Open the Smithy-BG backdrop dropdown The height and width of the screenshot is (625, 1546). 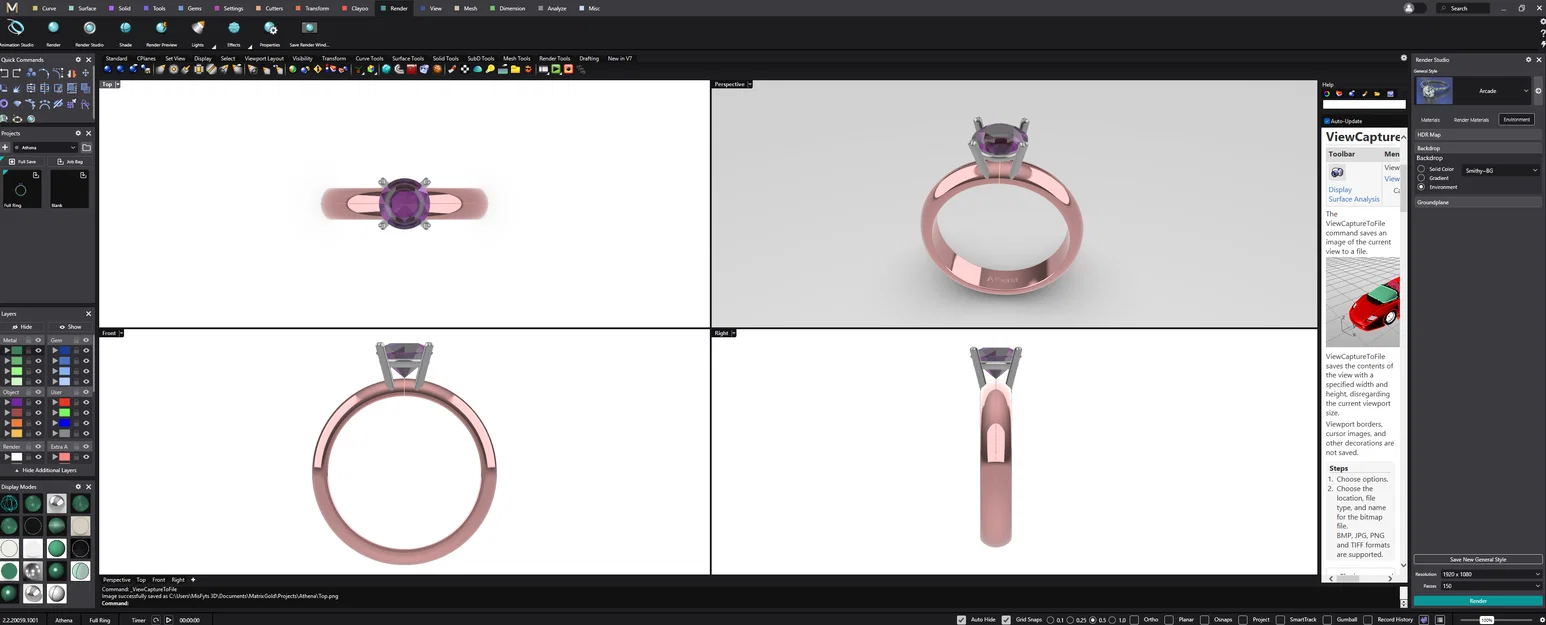[x=1501, y=171]
